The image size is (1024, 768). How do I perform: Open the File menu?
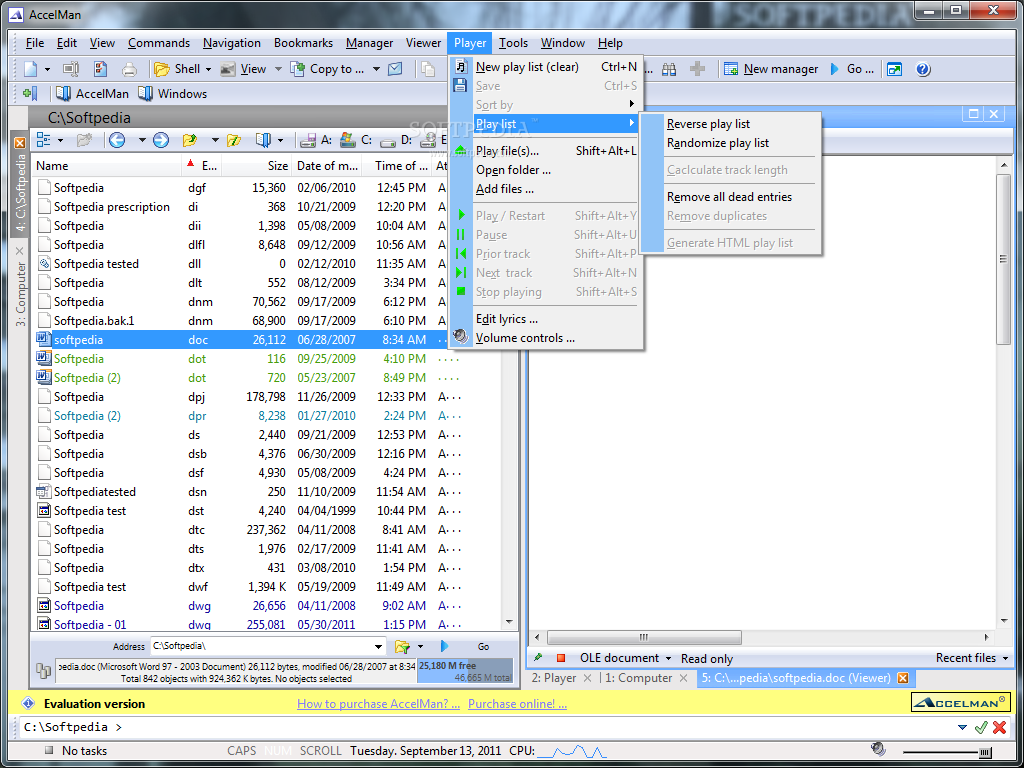click(35, 43)
